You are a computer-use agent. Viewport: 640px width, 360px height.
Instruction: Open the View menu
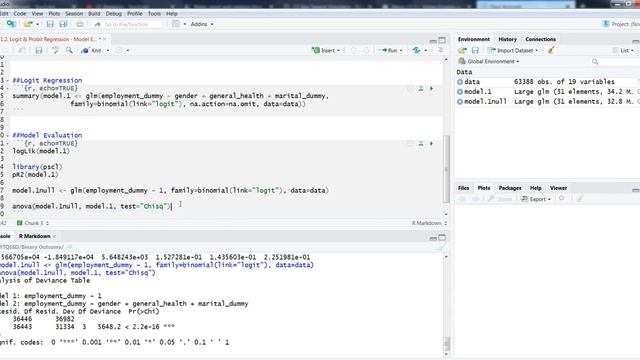[x=37, y=13]
